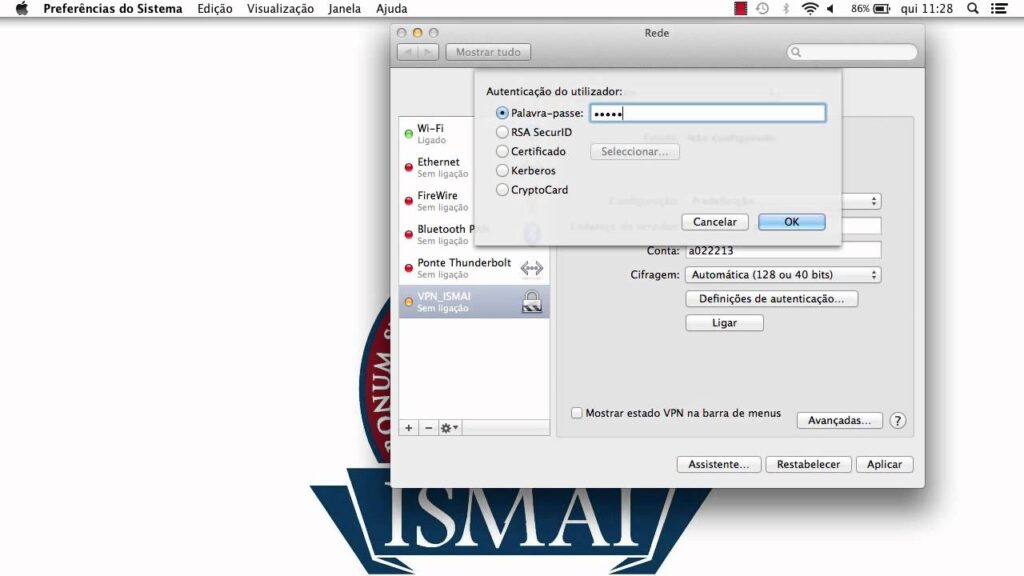Click the search field in Rede window
The image size is (1024, 576).
click(852, 52)
